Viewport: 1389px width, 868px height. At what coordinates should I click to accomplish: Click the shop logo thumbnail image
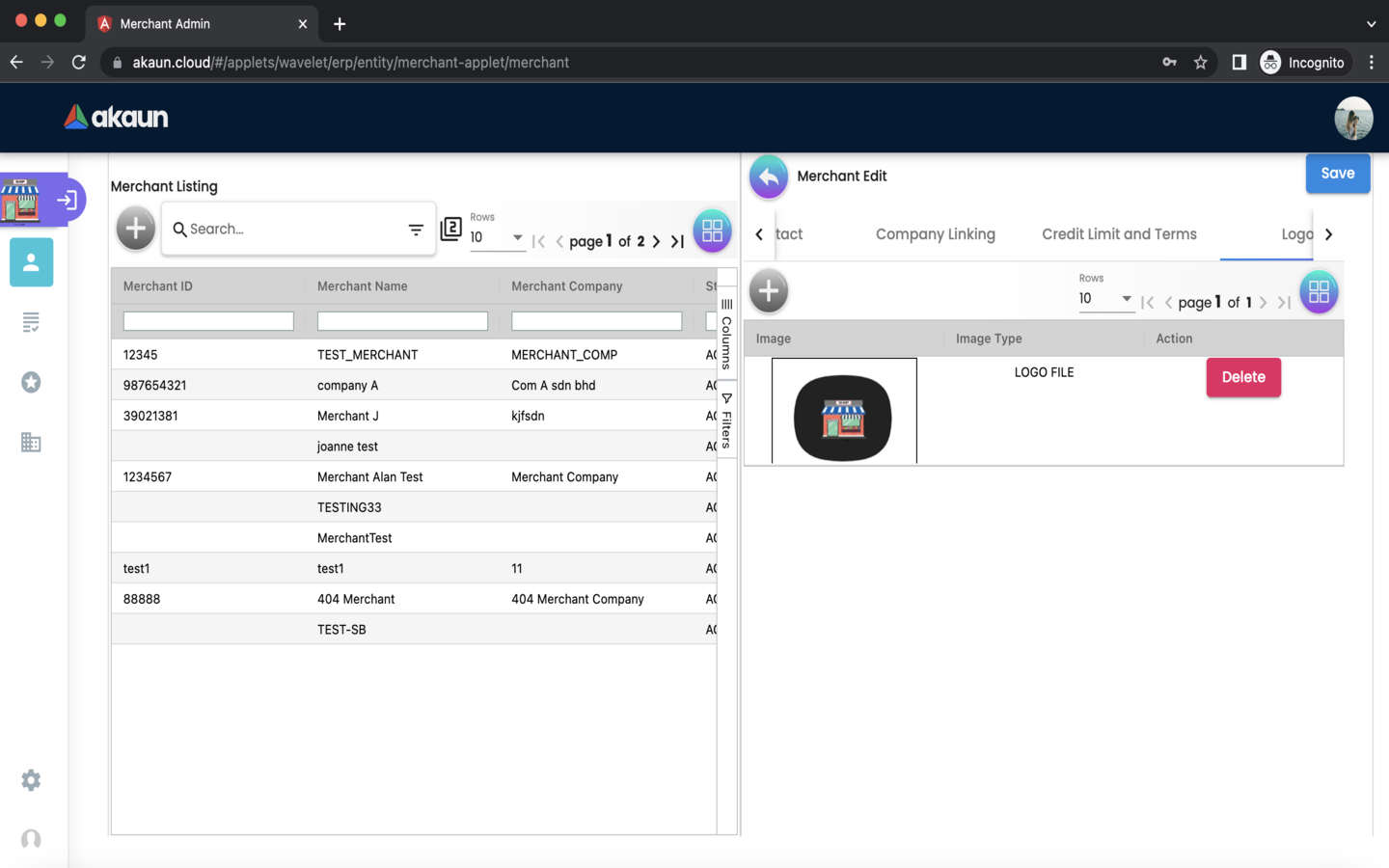pos(843,417)
